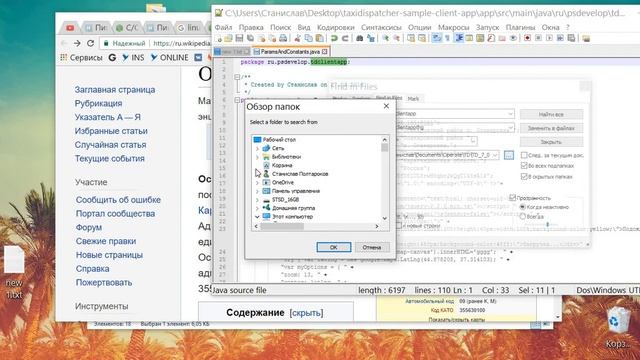The width and height of the screenshot is (640, 360).
Task: Click the Print toolbar icon
Action: (x=283, y=39)
